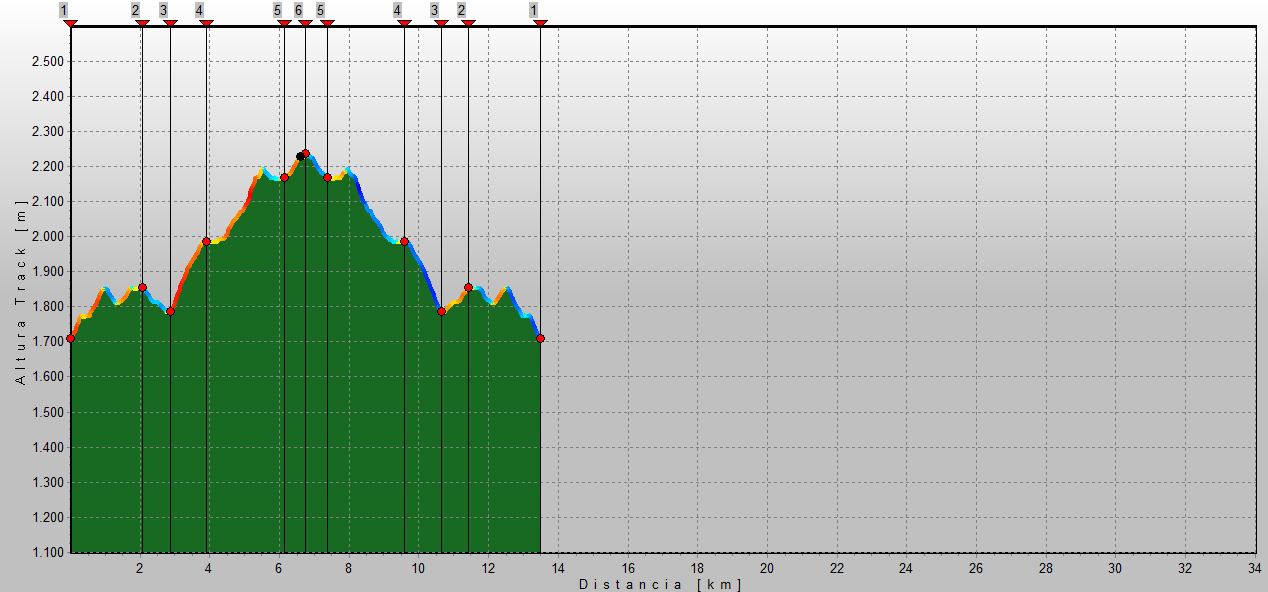Select the waypoint 5 triangle marker after summit
Screen dimensions: 1268x592
[327, 23]
